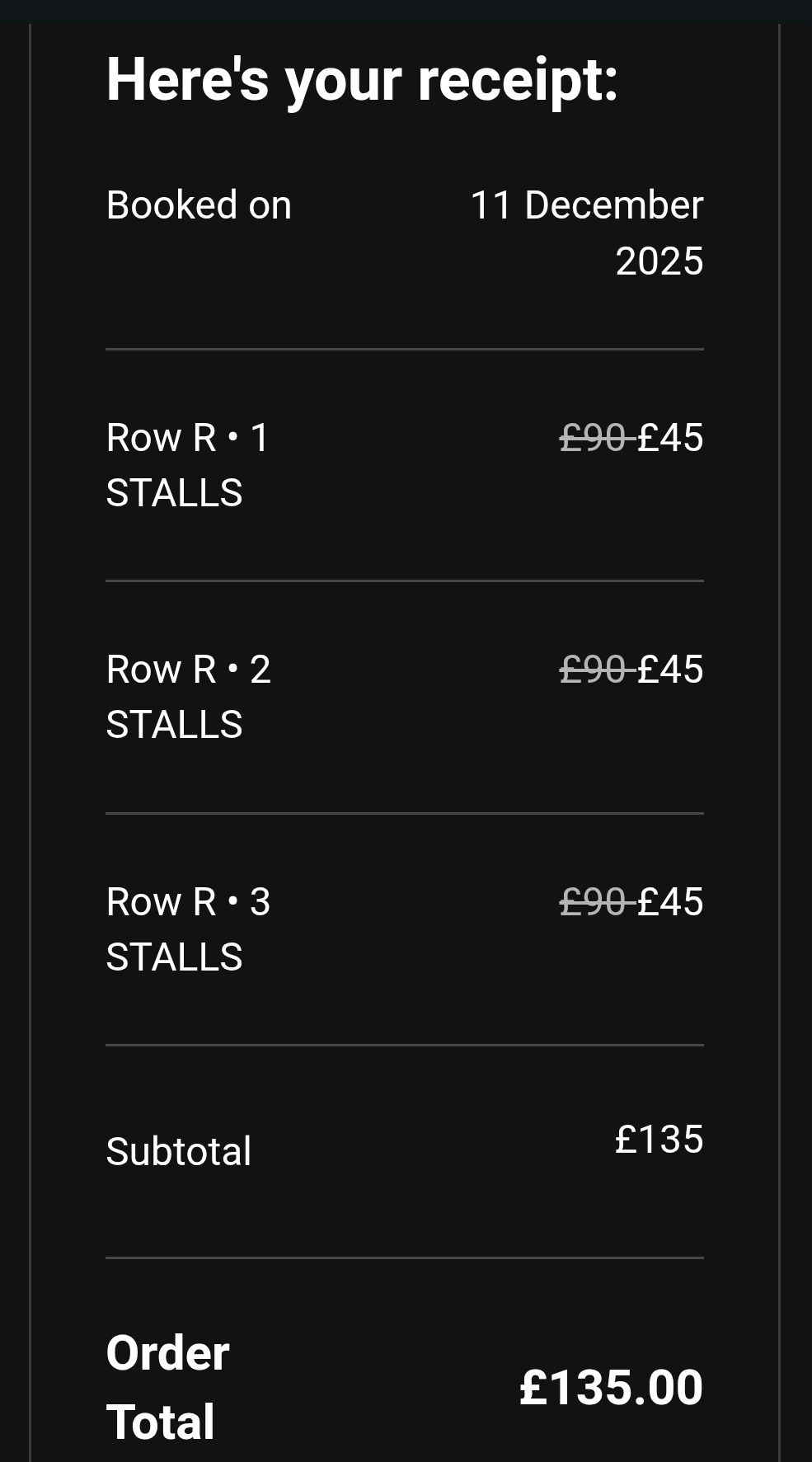
Task: Select the "Row R • 1" seat label
Action: pos(188,438)
